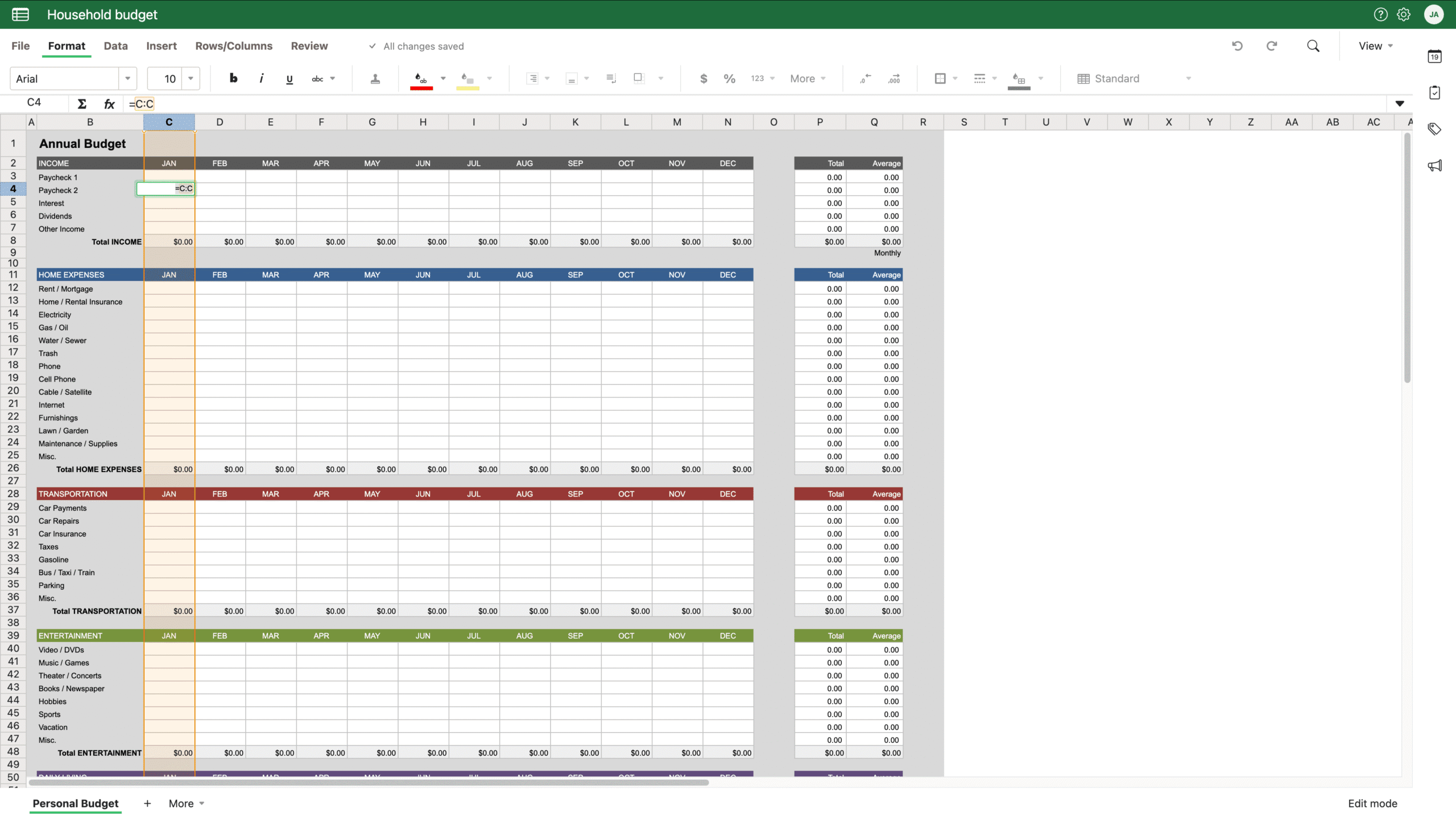Toggle underline formatting
This screenshot has width=1456, height=819.
click(x=289, y=79)
